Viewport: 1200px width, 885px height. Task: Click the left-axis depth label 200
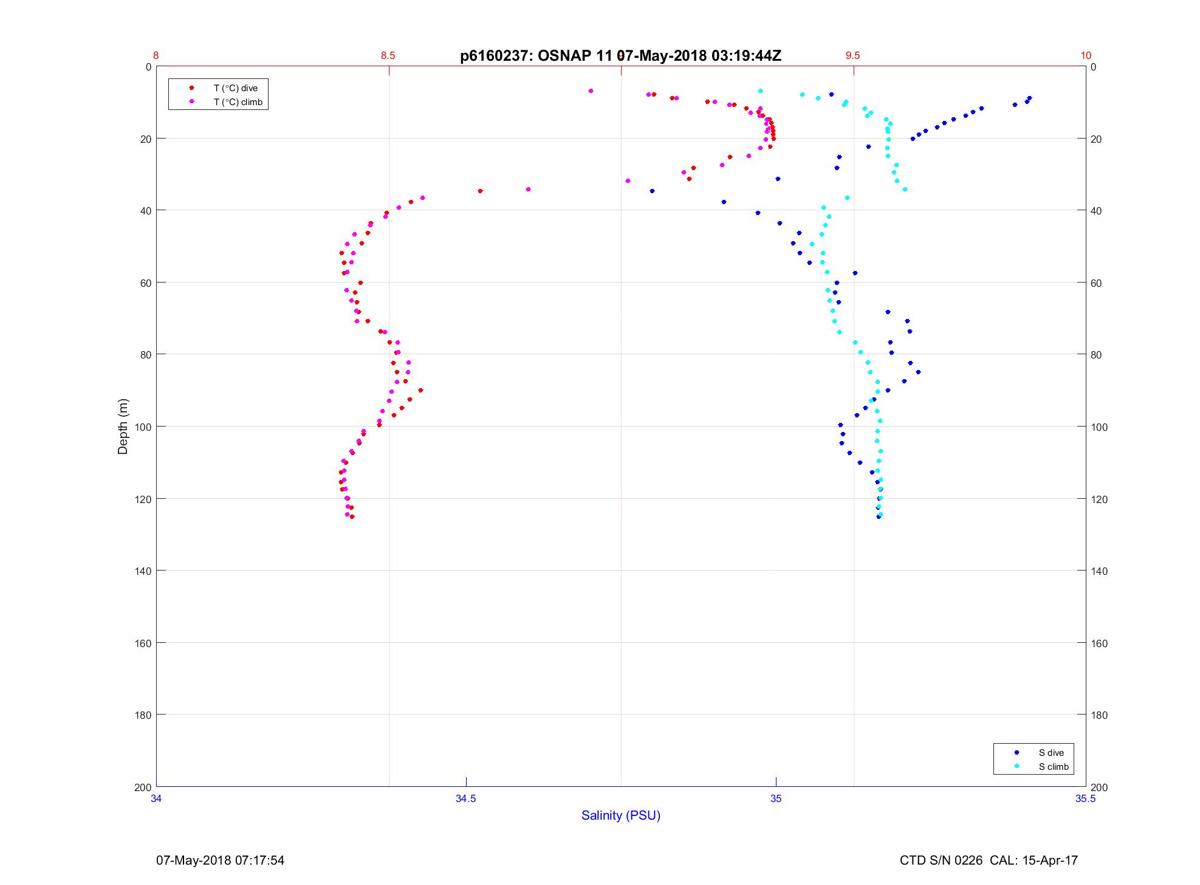point(143,787)
